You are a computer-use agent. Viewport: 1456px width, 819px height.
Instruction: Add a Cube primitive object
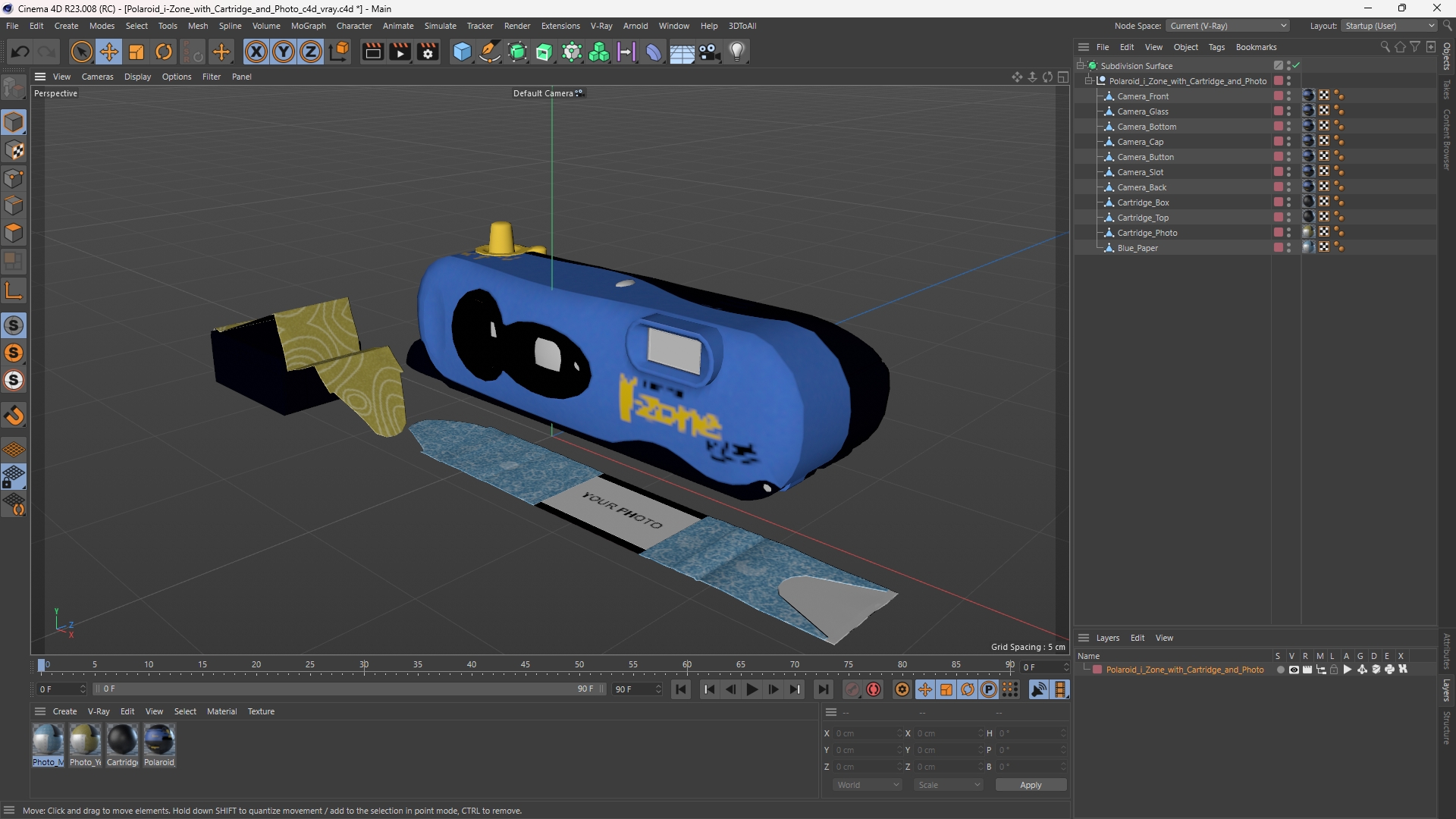click(x=462, y=52)
